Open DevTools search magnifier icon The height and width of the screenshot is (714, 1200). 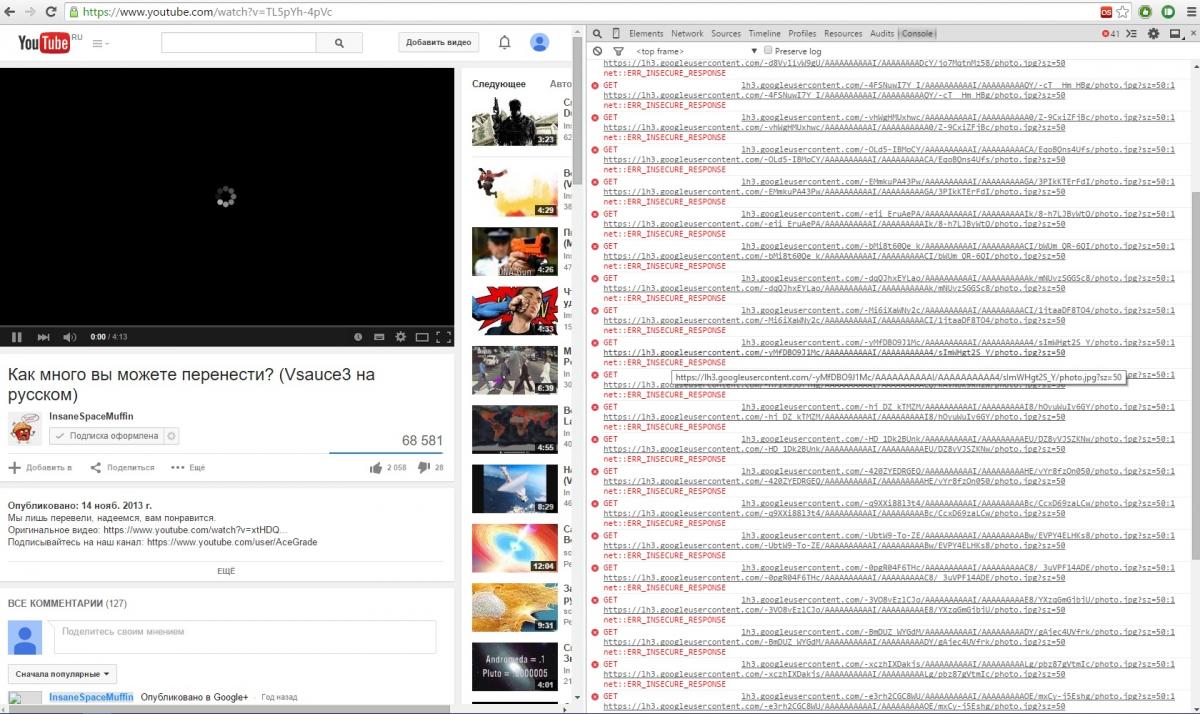pyautogui.click(x=597, y=33)
